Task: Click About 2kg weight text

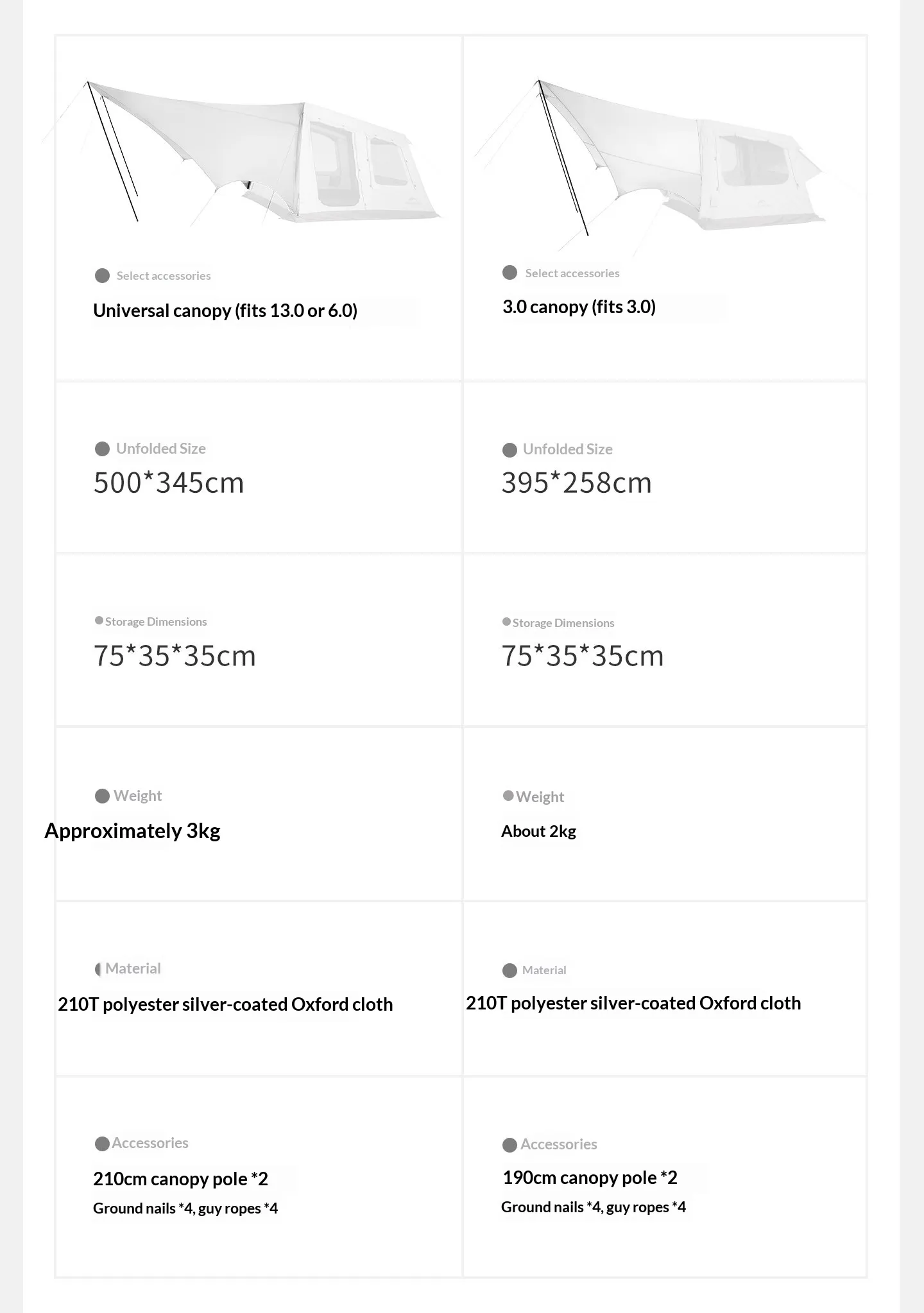Action: [x=538, y=831]
